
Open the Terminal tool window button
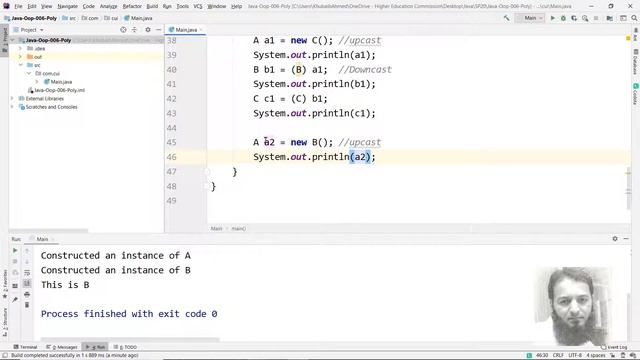tap(25, 347)
